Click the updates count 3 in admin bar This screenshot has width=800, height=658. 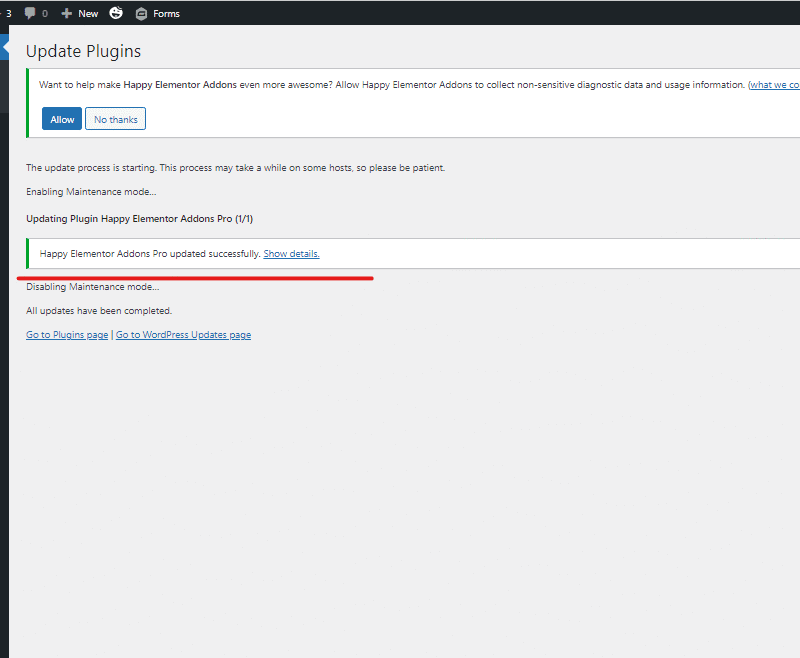pyautogui.click(x=9, y=14)
